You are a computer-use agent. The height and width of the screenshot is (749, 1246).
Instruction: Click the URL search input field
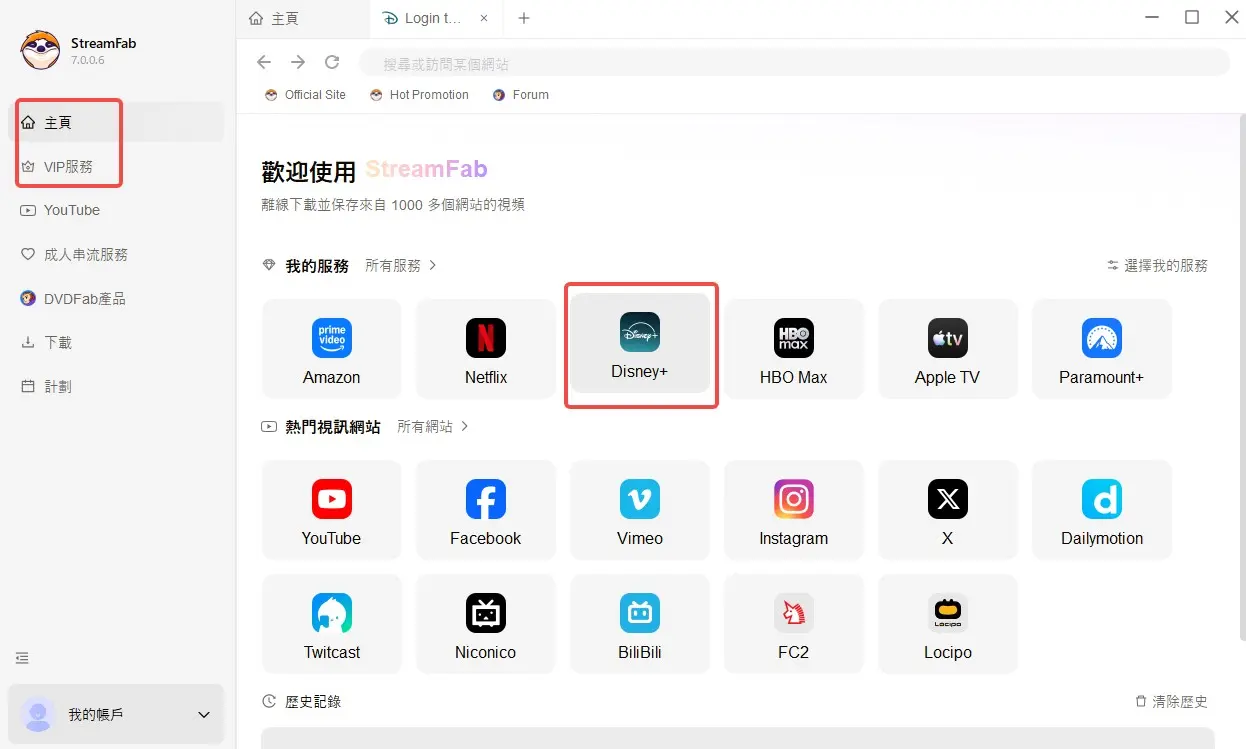(794, 63)
